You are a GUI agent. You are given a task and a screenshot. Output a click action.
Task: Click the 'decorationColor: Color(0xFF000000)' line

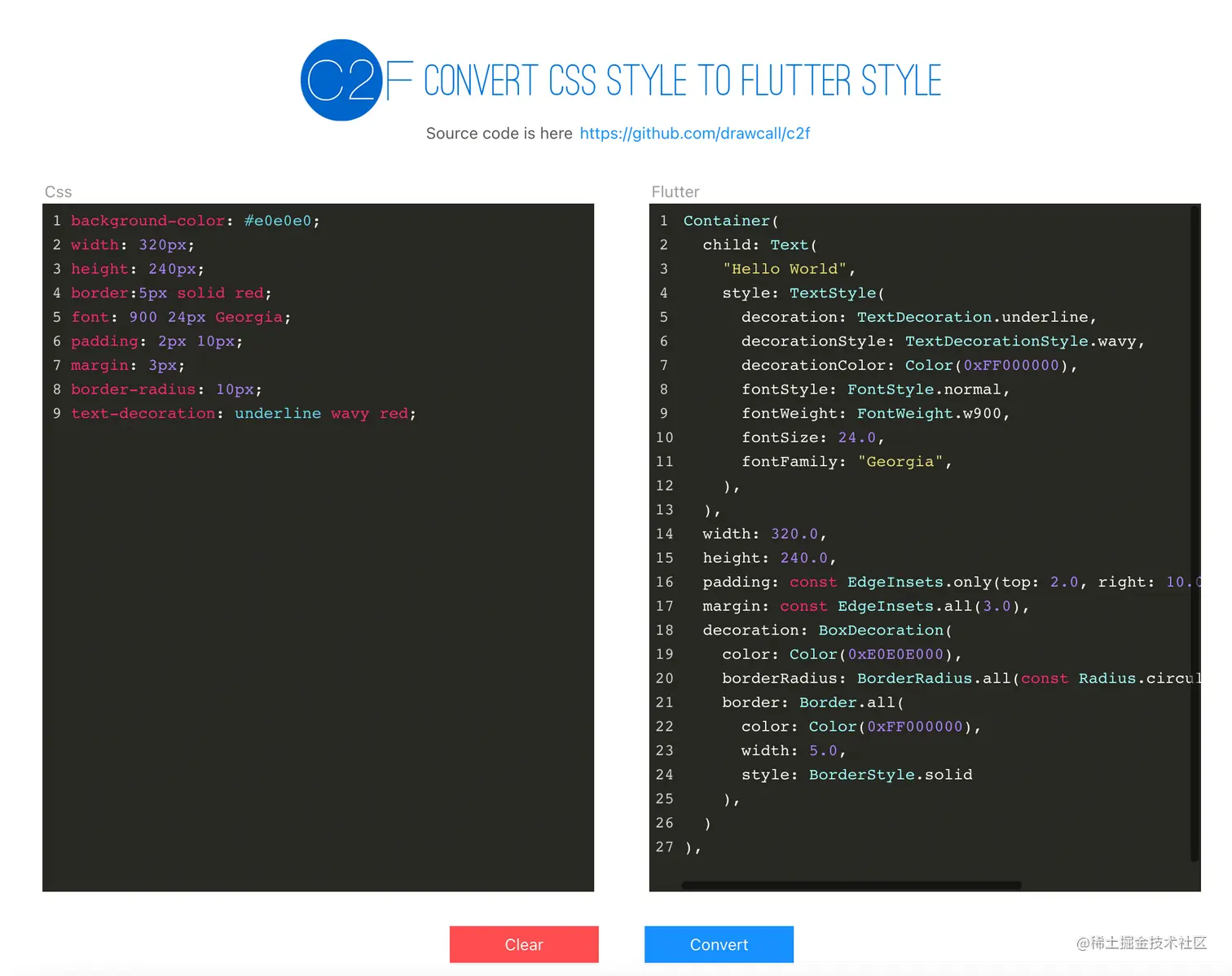point(909,366)
